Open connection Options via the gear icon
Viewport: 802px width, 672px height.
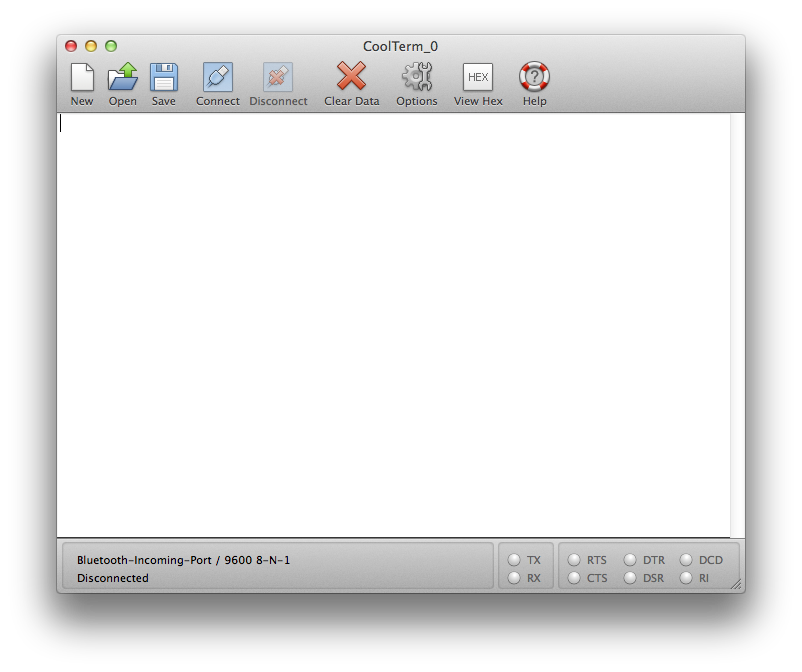[417, 77]
